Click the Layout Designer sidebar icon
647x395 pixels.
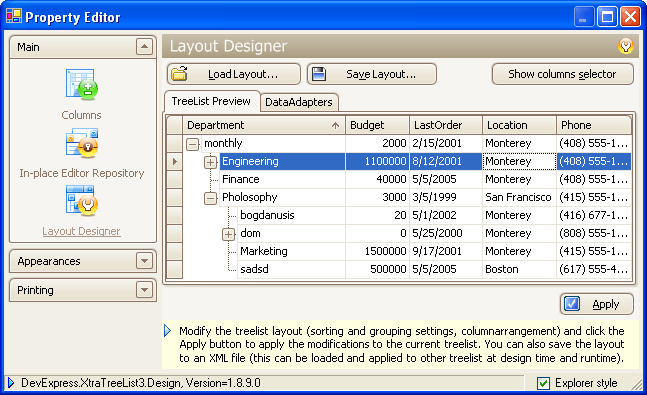[82, 201]
